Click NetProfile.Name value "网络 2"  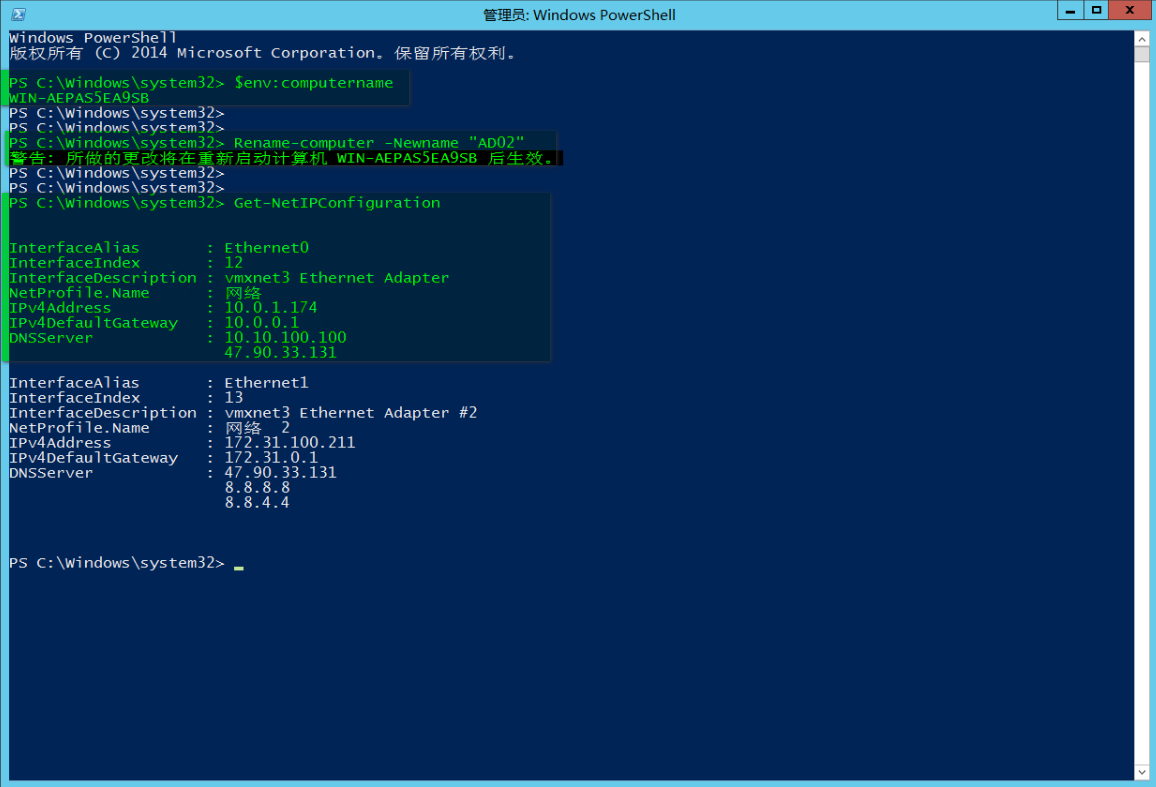pos(257,428)
